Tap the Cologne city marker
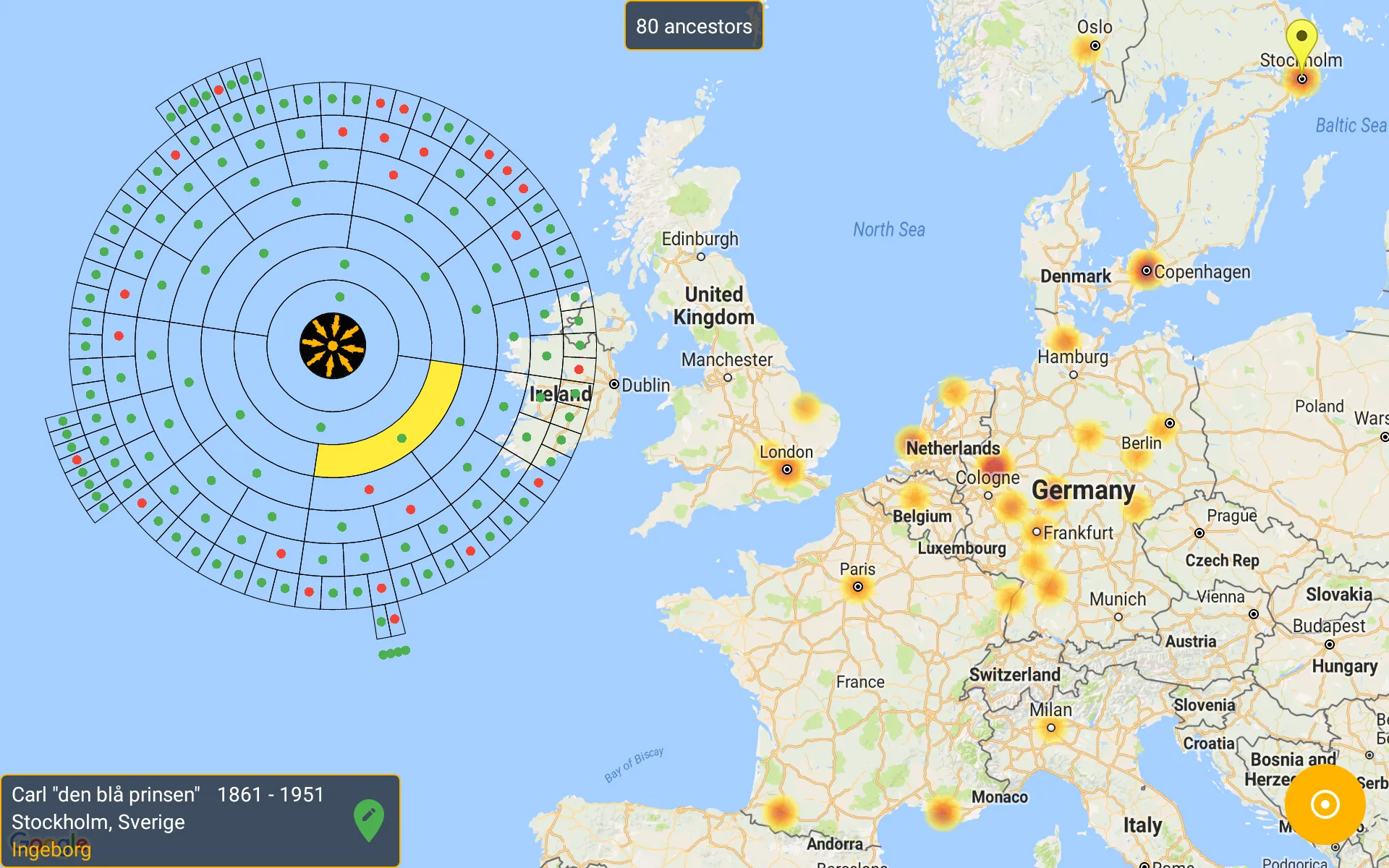 [x=988, y=495]
